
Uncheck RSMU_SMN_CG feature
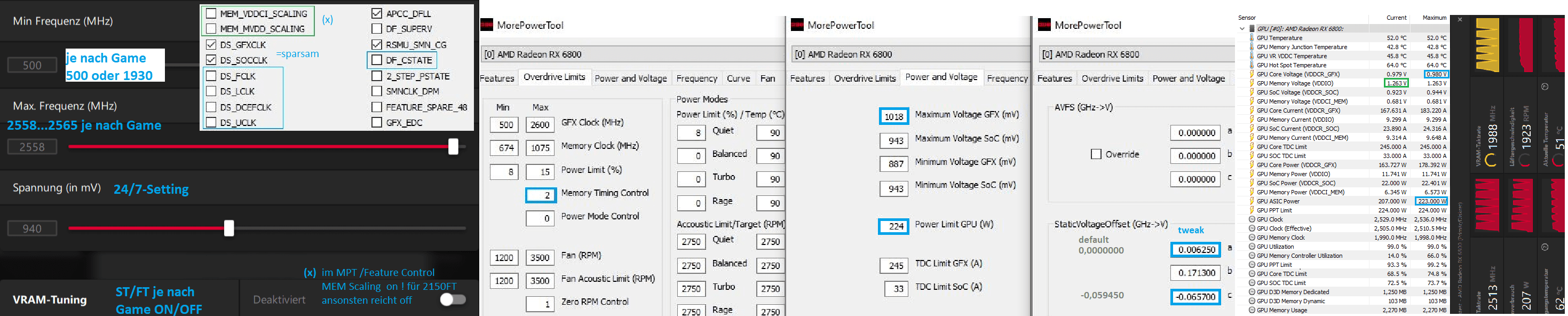click(377, 44)
